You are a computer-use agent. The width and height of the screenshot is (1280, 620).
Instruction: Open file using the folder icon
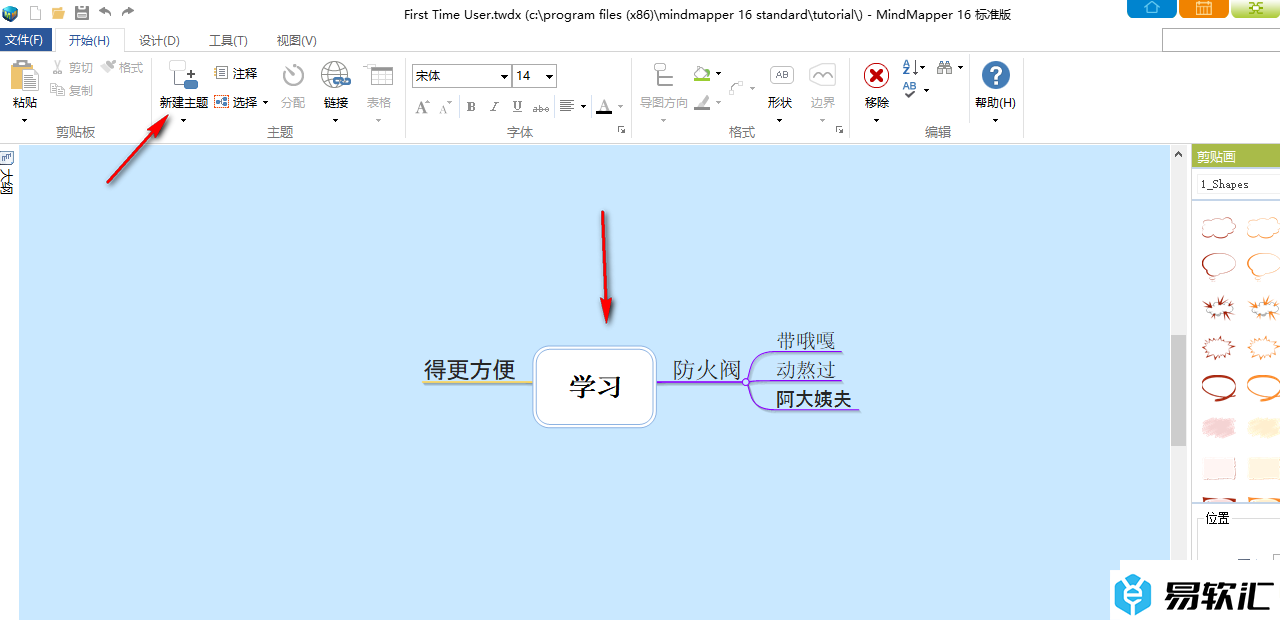coord(59,12)
